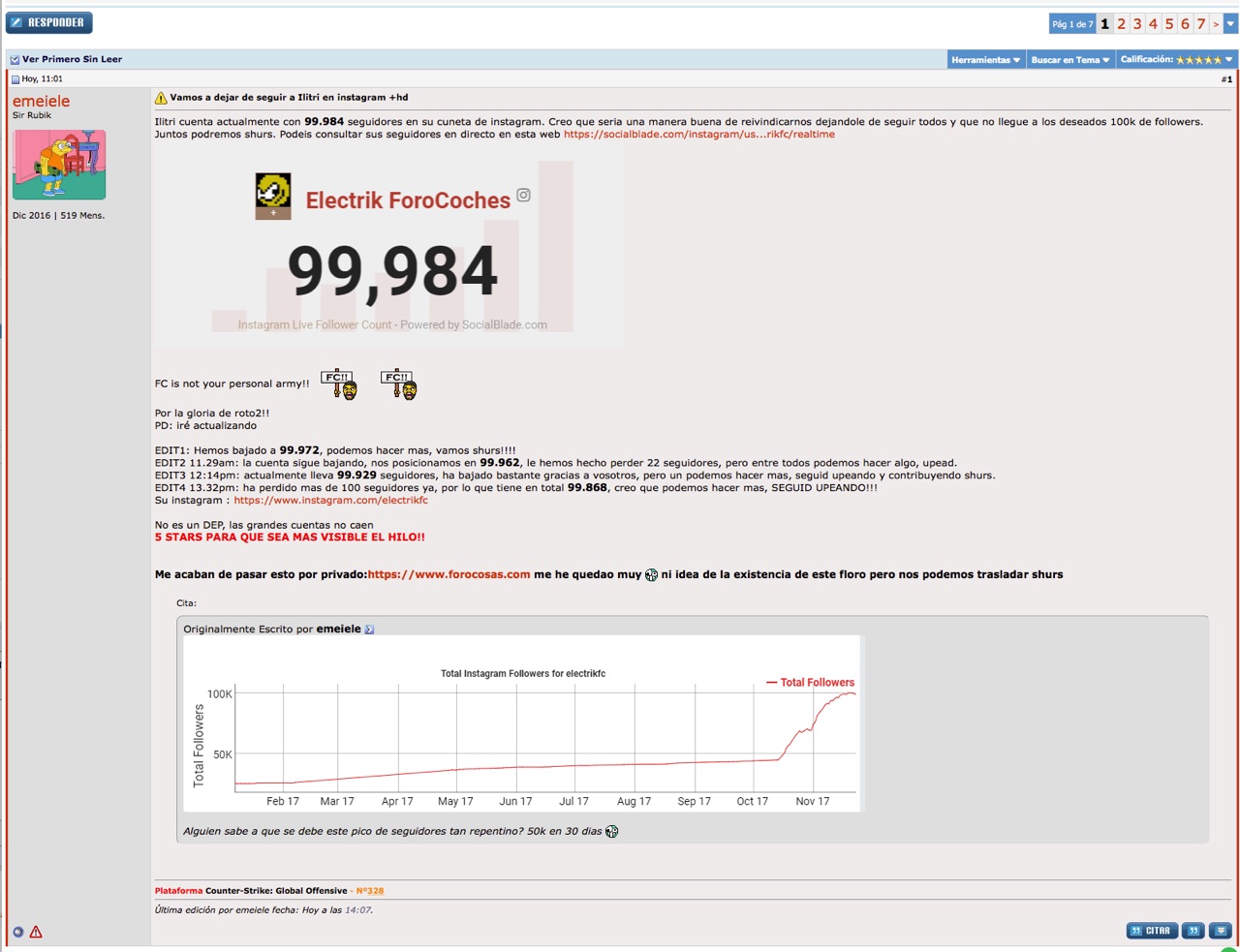The width and height of the screenshot is (1240, 952).
Task: Click the second FC!! protest sign smiley
Action: click(x=398, y=384)
